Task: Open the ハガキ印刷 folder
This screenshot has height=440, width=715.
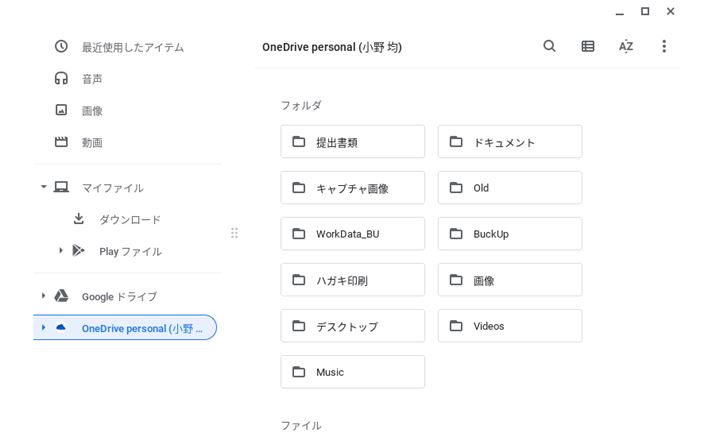Action: [x=352, y=280]
